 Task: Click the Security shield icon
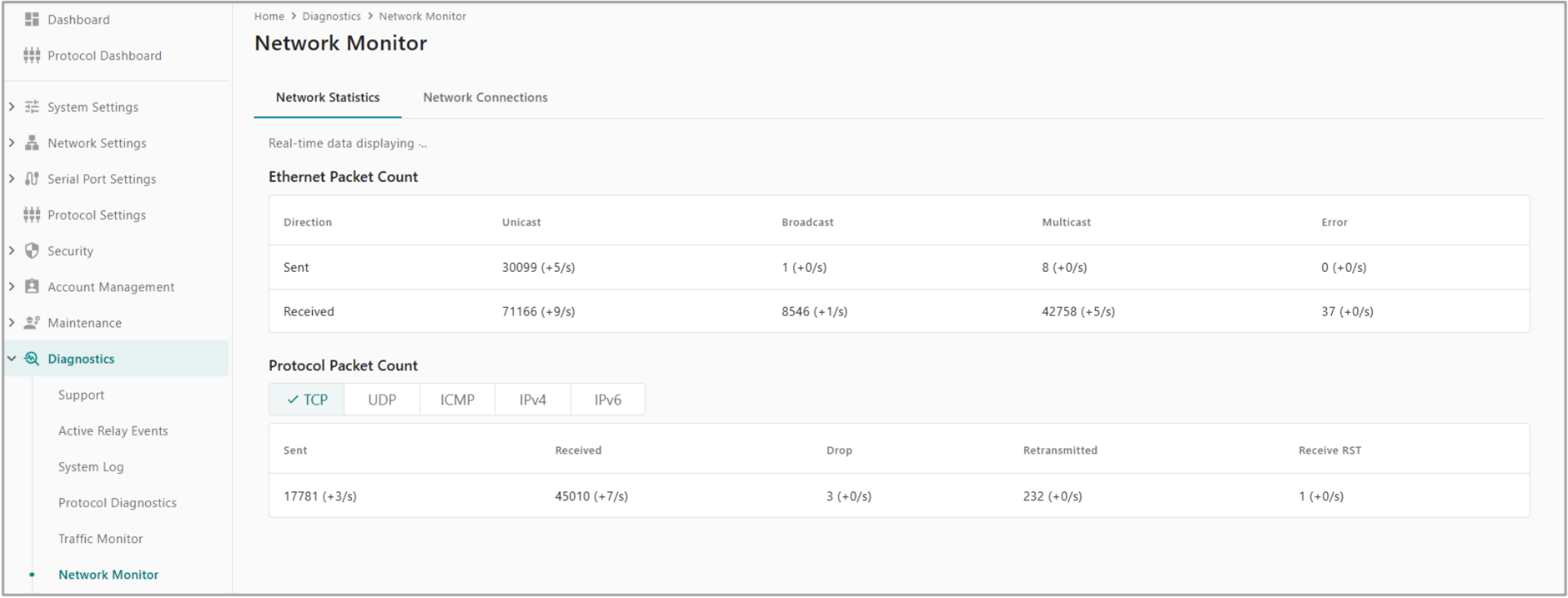(x=32, y=251)
